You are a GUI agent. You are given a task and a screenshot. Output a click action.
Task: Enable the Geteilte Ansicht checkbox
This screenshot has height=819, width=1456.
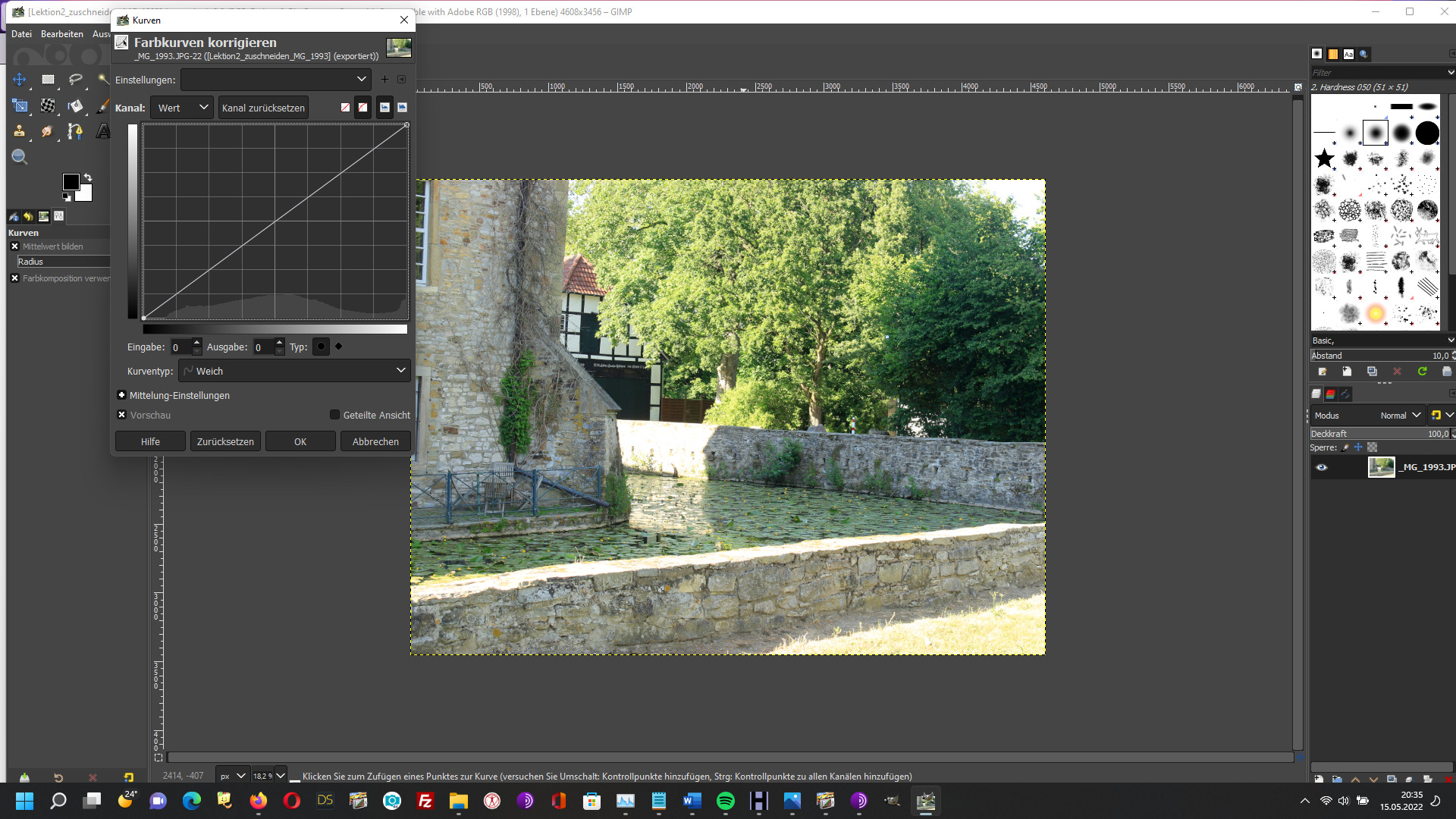(x=334, y=415)
